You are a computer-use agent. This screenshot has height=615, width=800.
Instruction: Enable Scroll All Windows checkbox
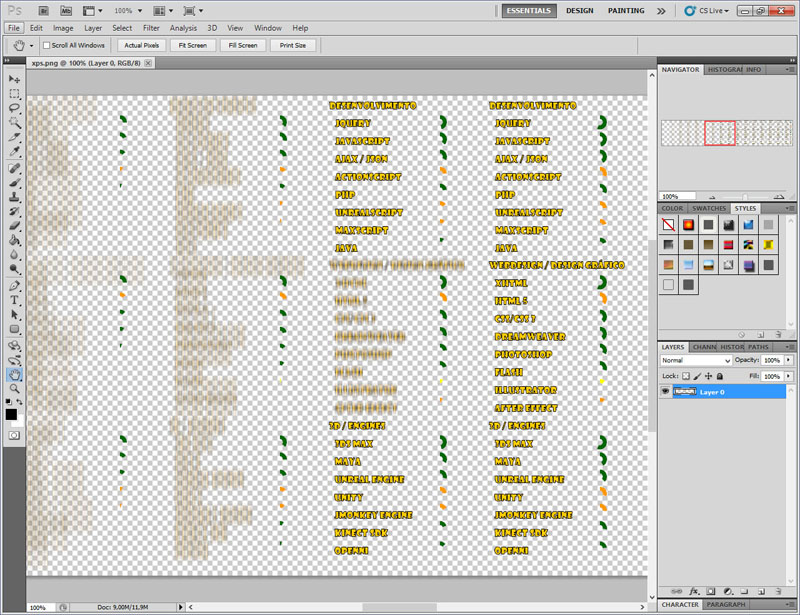point(46,45)
